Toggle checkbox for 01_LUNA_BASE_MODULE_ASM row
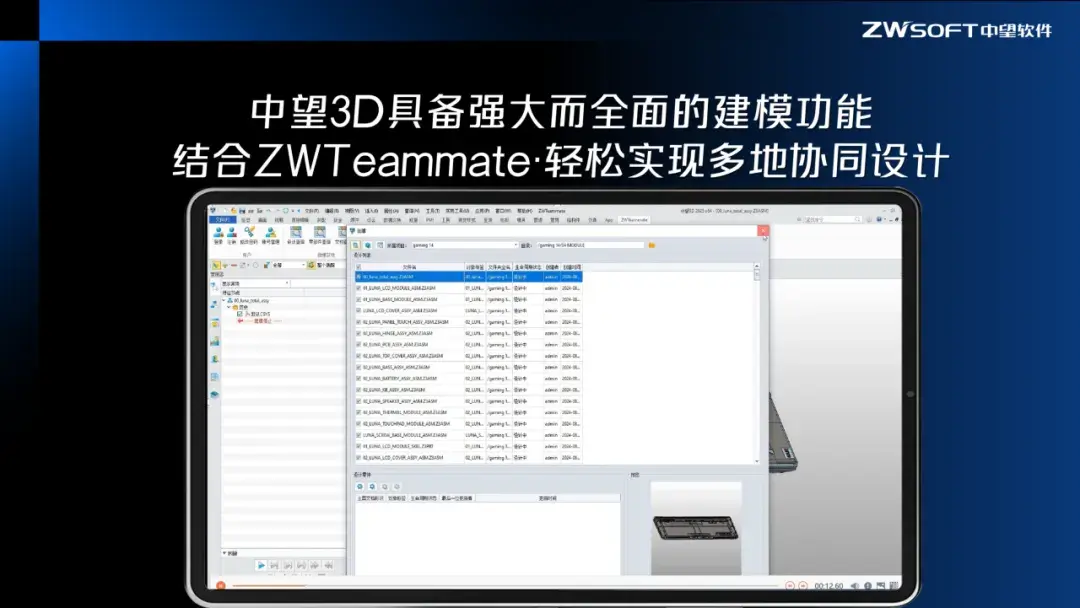 (x=358, y=300)
